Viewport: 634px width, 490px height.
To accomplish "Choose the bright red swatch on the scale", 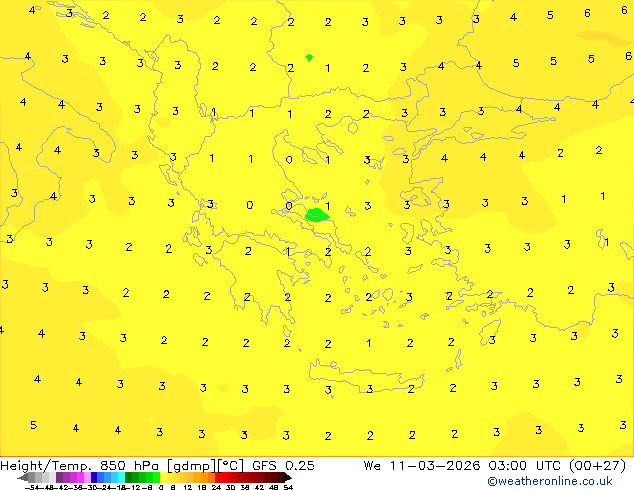I will (218, 477).
